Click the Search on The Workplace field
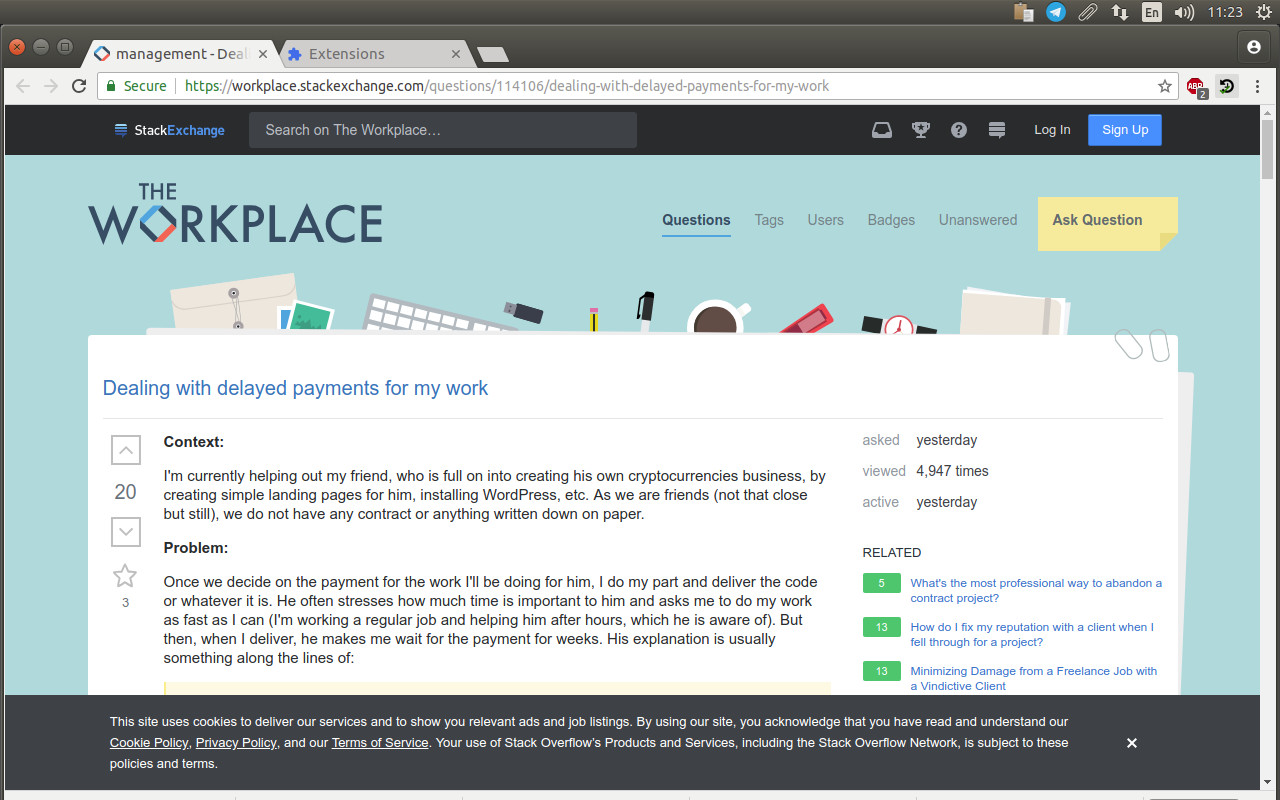Screen dimensions: 1280x800 point(442,130)
